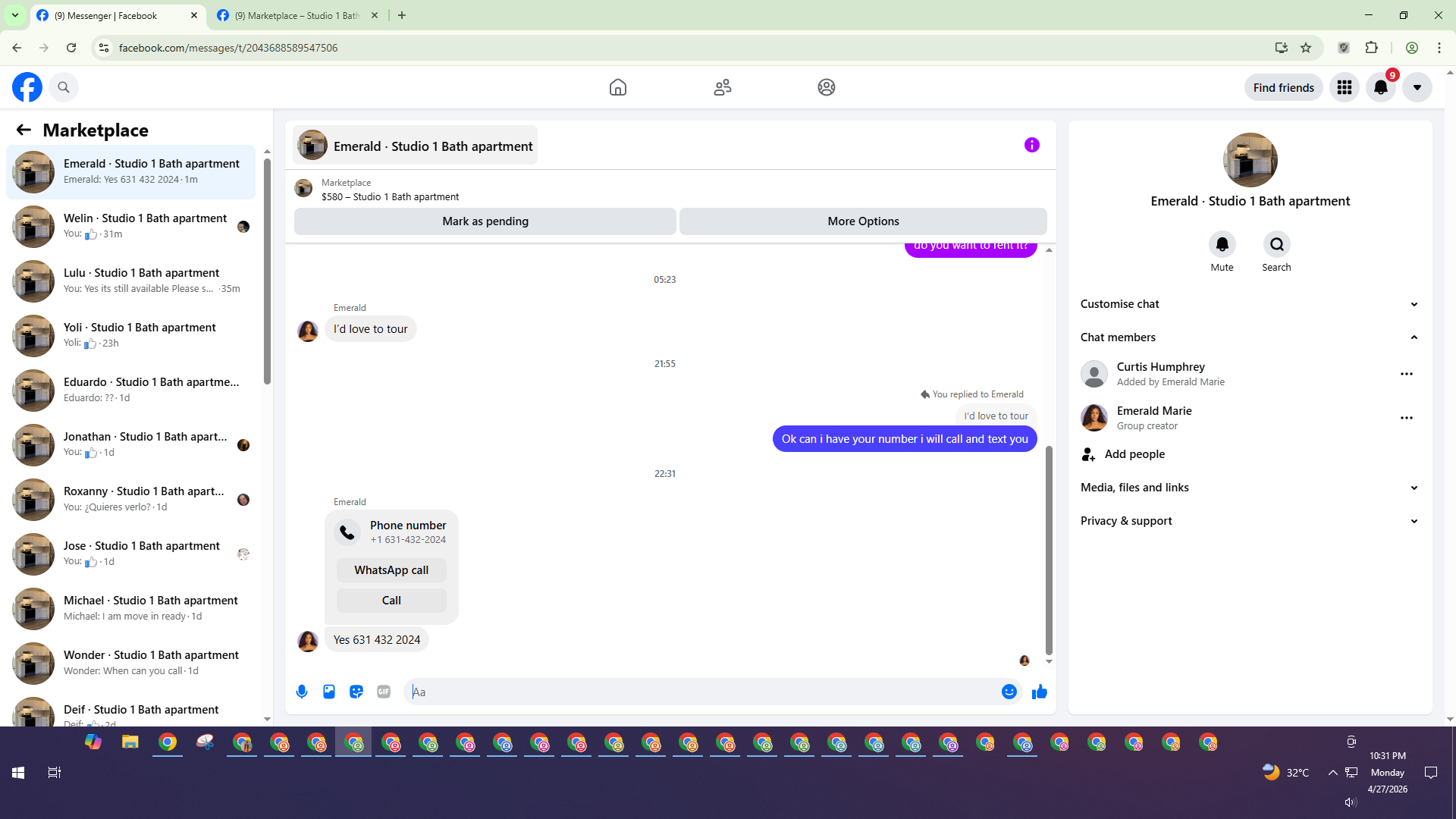1456x819 pixels.
Task: Start a WhatsApp call to Emerald
Action: 391,570
